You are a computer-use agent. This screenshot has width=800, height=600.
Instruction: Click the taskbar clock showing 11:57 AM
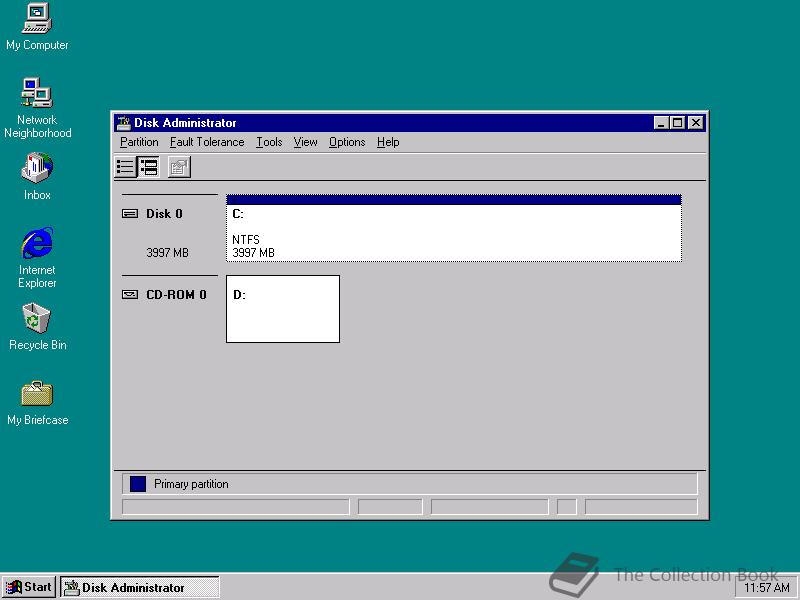point(766,588)
